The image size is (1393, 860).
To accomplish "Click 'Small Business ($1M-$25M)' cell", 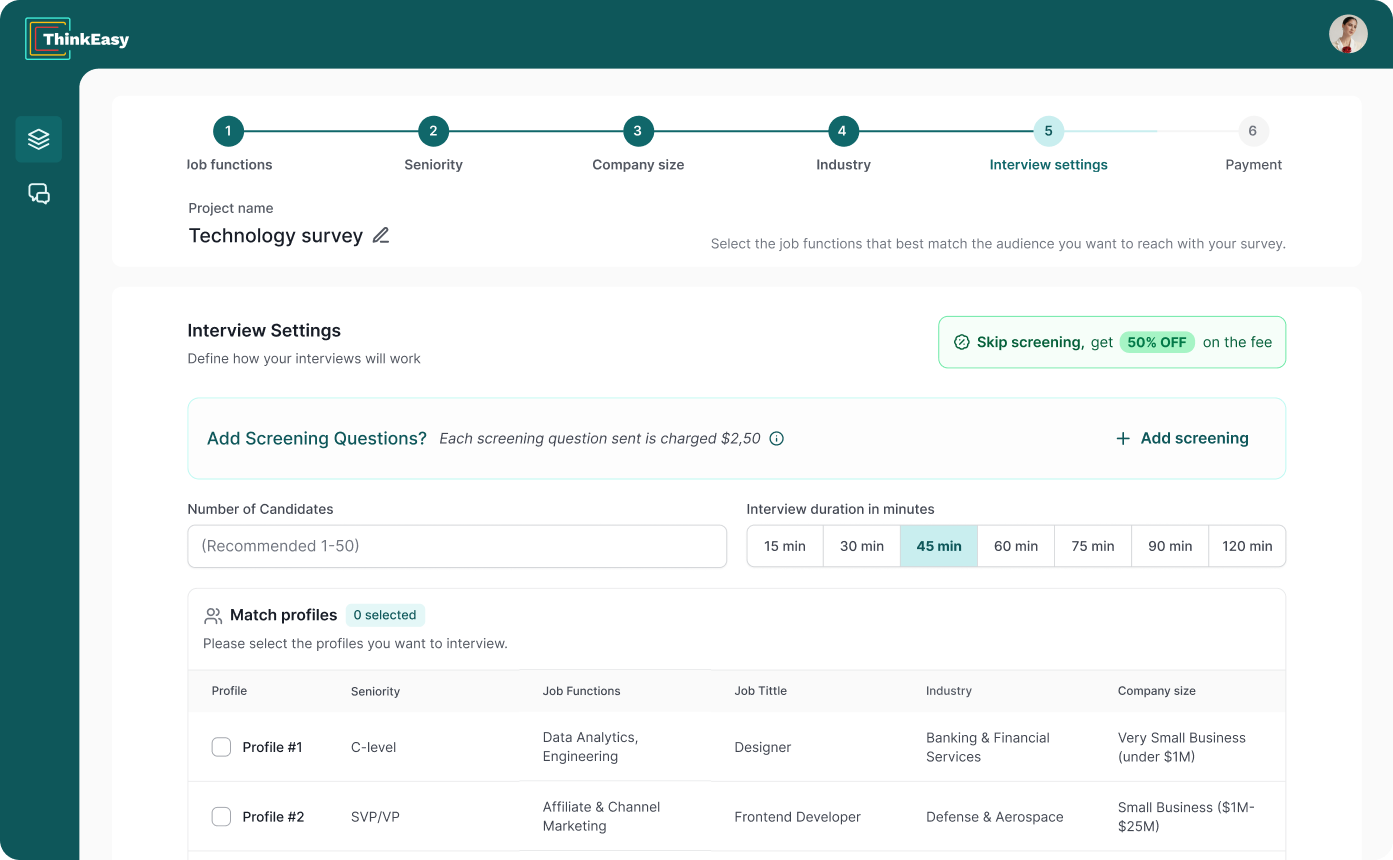I will (x=1186, y=817).
